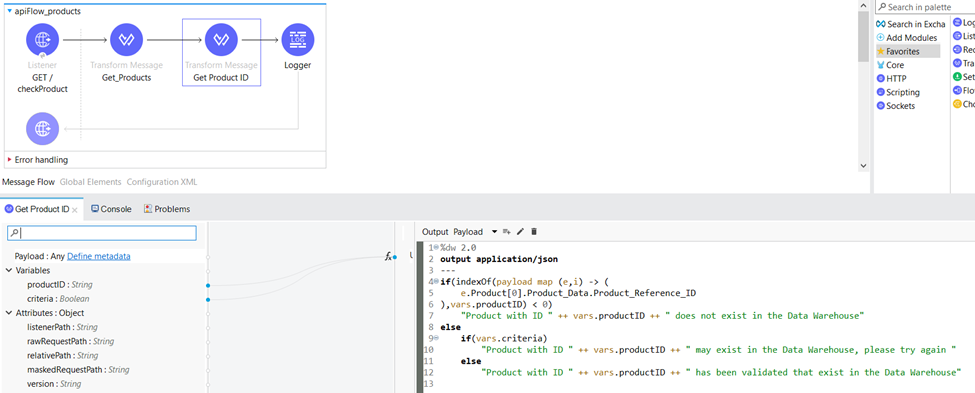
Task: Click the Flow Reference icon in the palette
Action: (957, 91)
